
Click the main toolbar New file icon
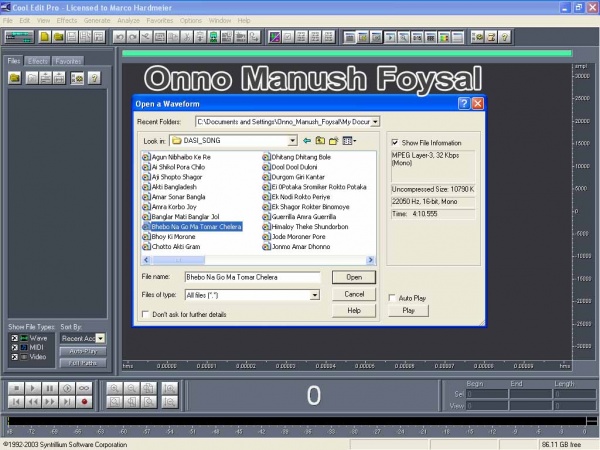tap(45, 37)
